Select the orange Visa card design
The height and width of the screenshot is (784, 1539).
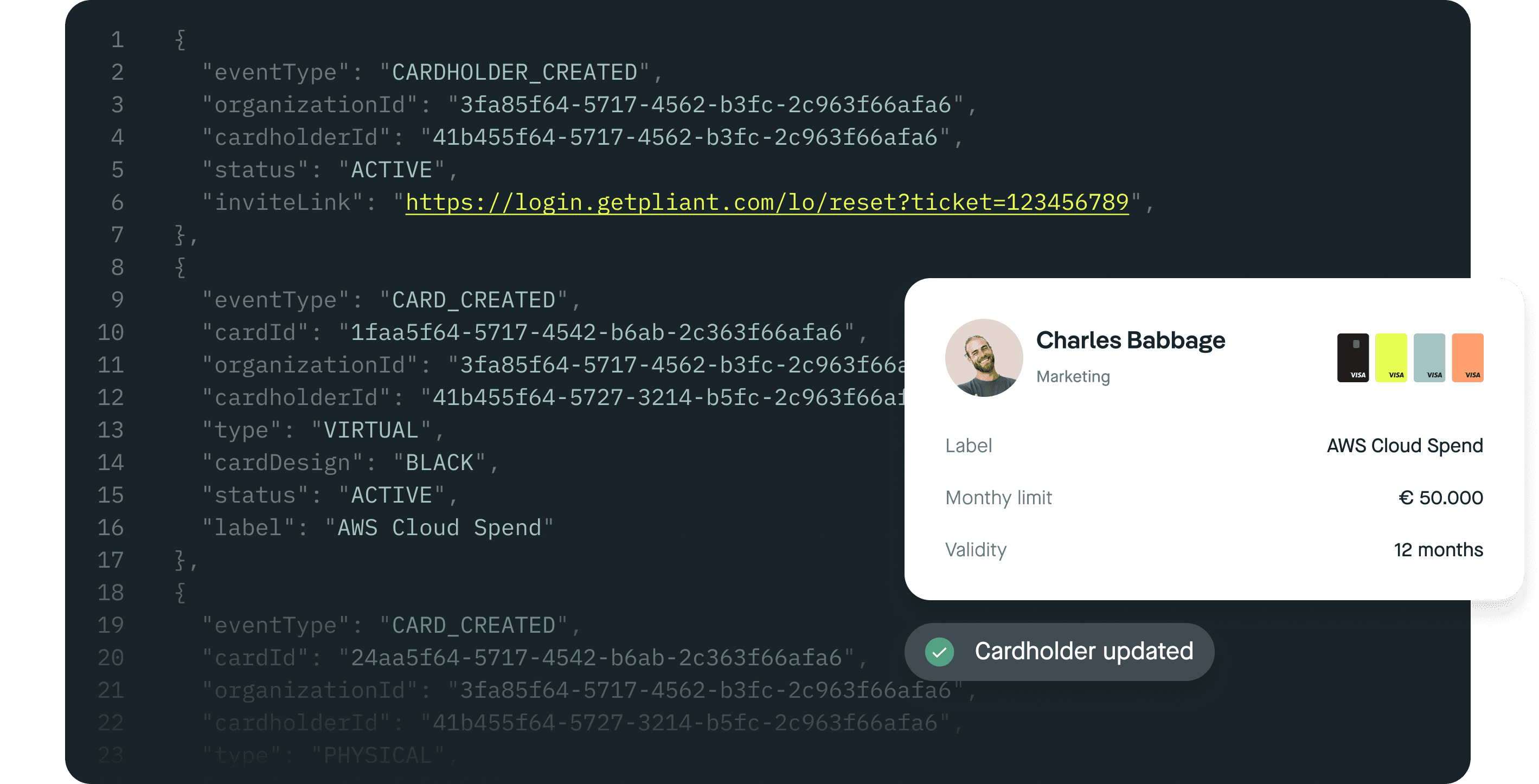tap(1469, 357)
